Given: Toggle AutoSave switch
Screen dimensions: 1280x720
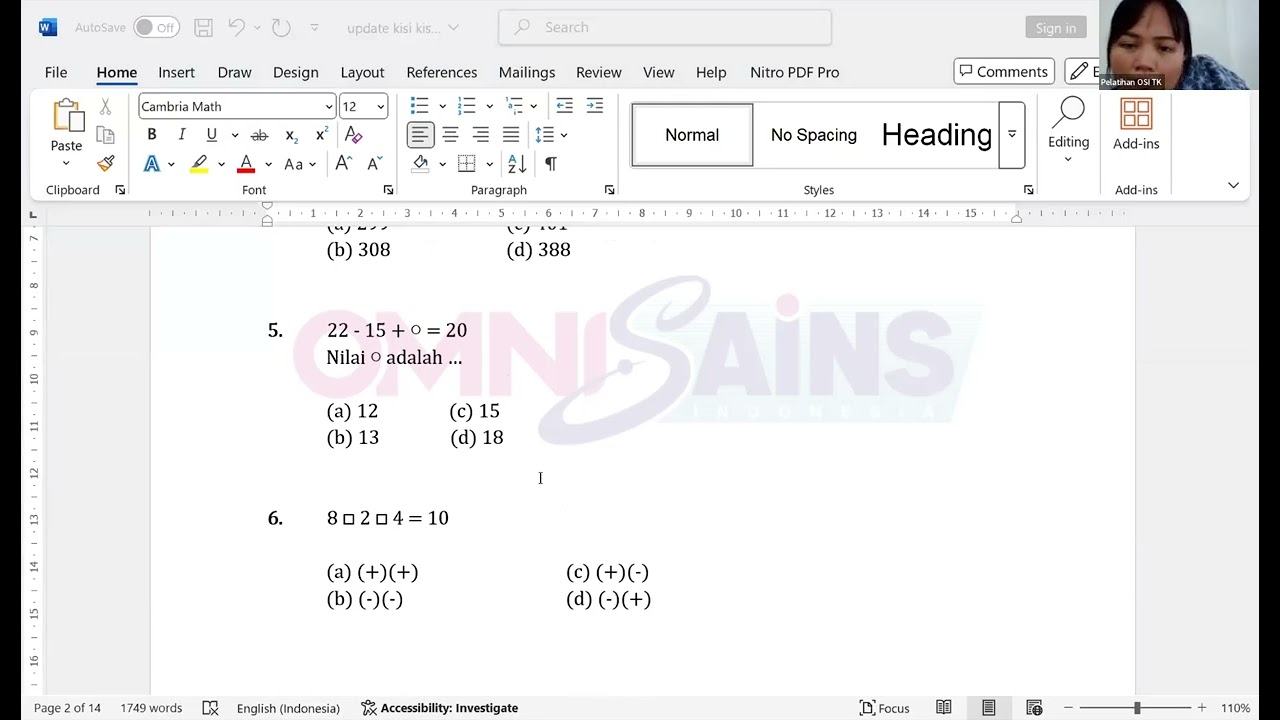Looking at the screenshot, I should 156,28.
